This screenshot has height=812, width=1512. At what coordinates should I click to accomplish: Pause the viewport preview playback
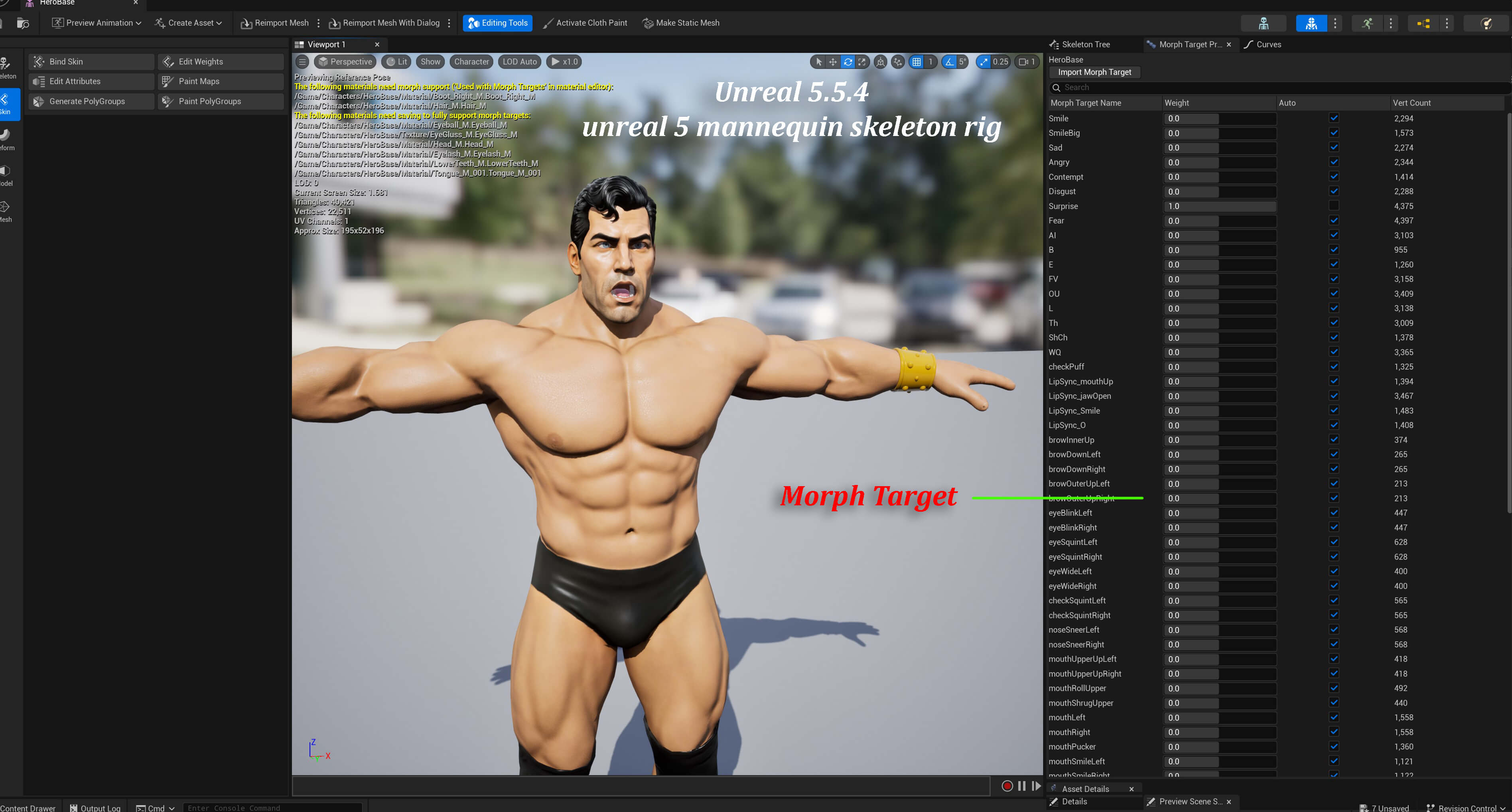coord(1022,786)
